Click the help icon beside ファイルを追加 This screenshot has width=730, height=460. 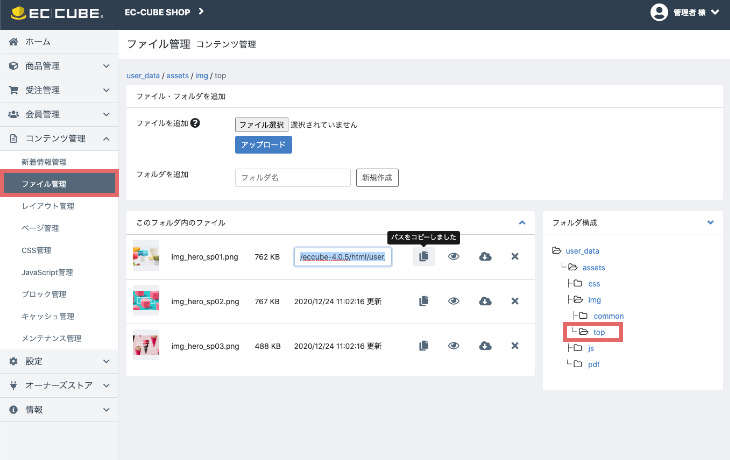(x=196, y=123)
